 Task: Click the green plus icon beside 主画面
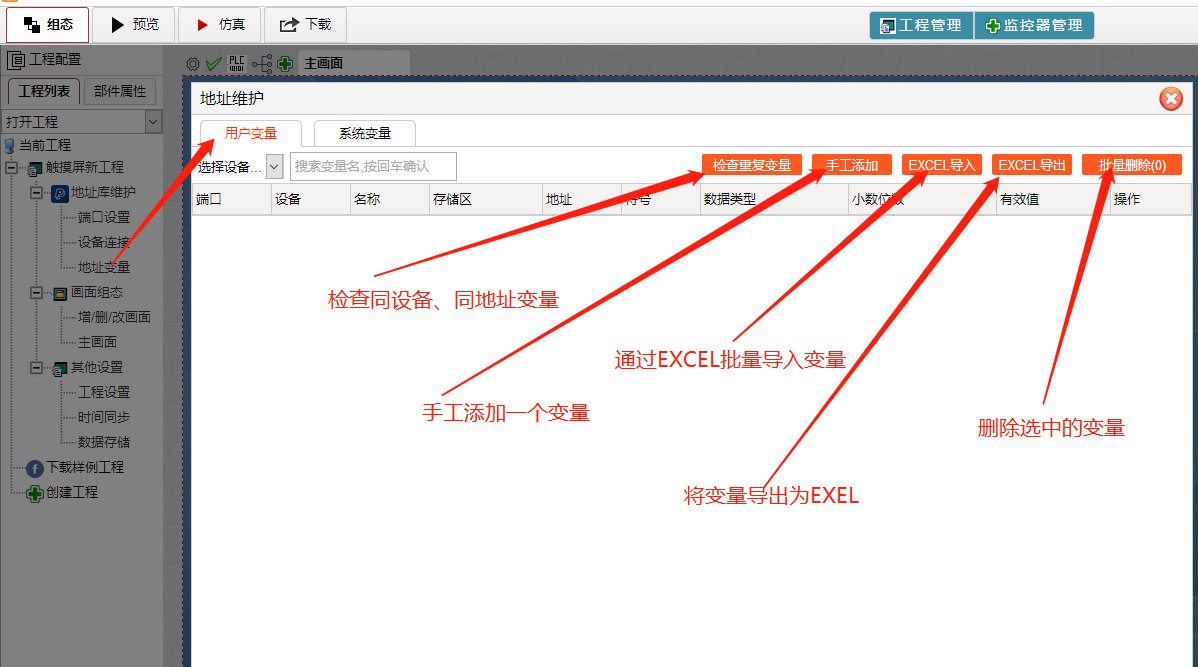[286, 63]
